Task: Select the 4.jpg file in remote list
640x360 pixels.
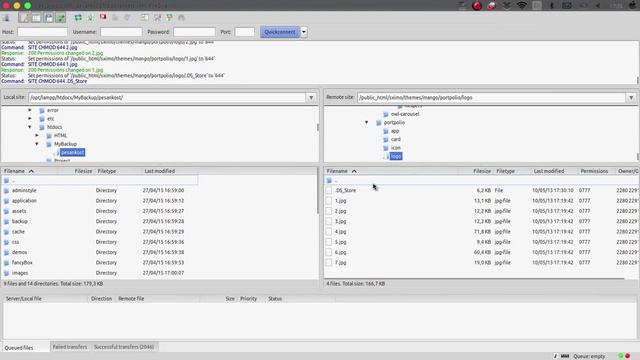Action: tap(482, 232)
